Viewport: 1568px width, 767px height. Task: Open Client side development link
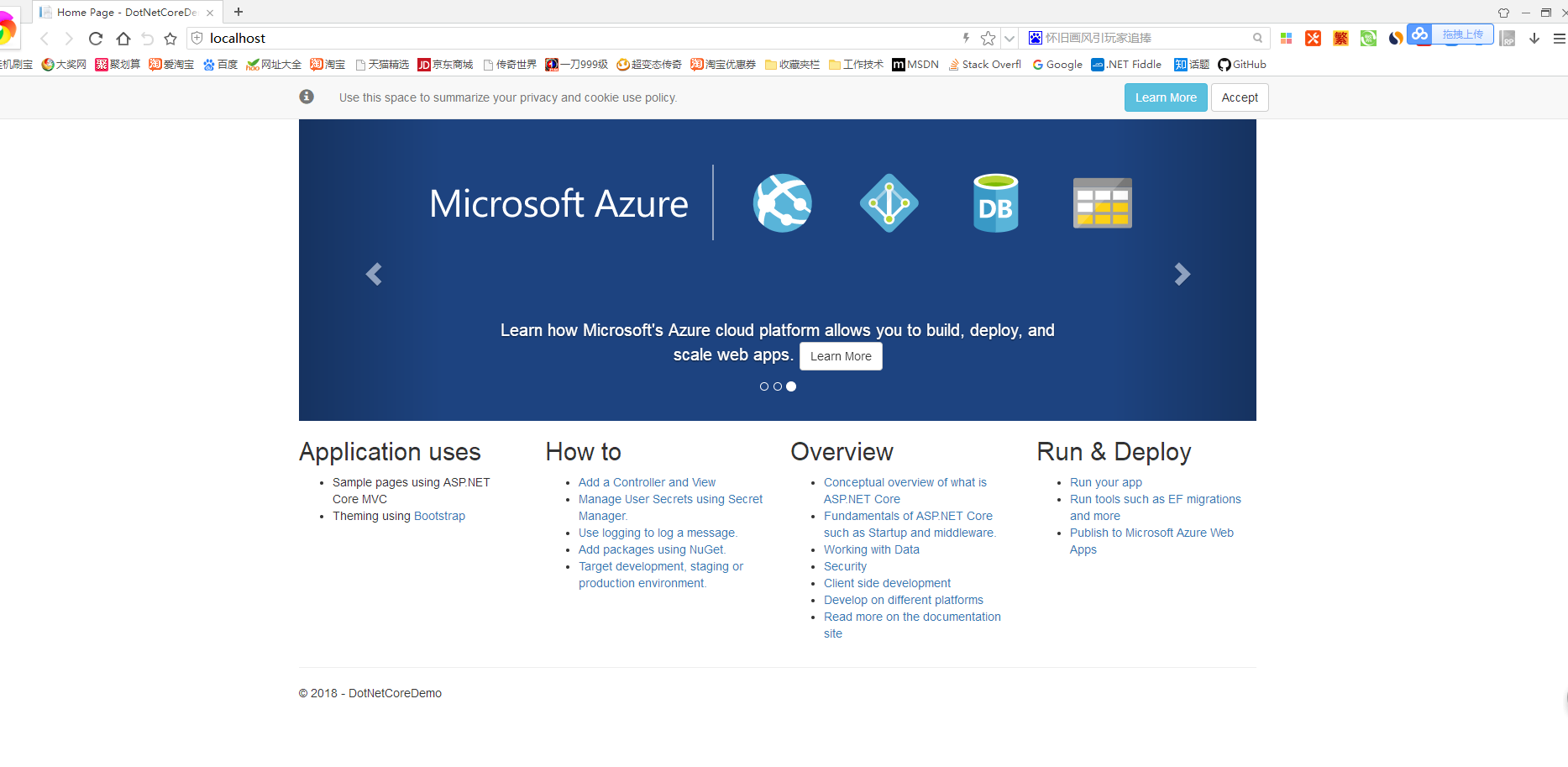887,583
